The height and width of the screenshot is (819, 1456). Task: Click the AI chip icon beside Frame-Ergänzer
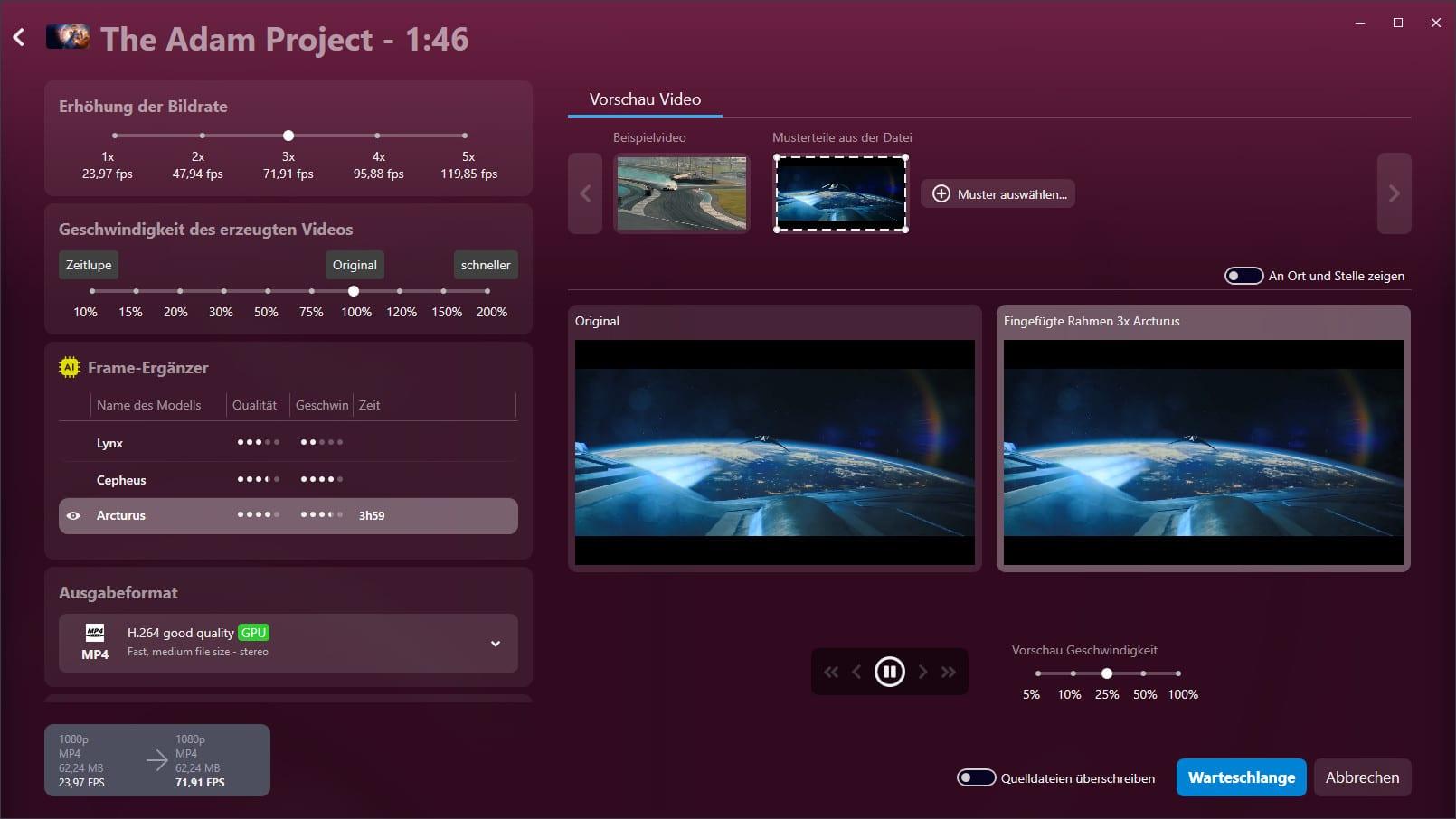pyautogui.click(x=70, y=367)
